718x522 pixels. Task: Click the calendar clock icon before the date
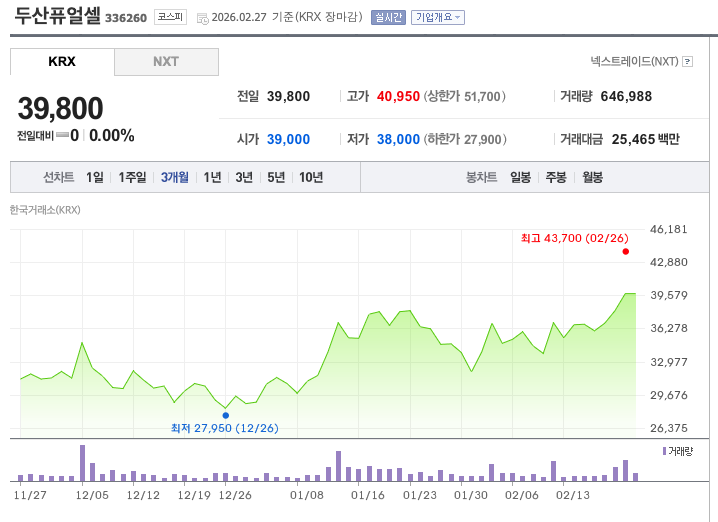tap(202, 18)
